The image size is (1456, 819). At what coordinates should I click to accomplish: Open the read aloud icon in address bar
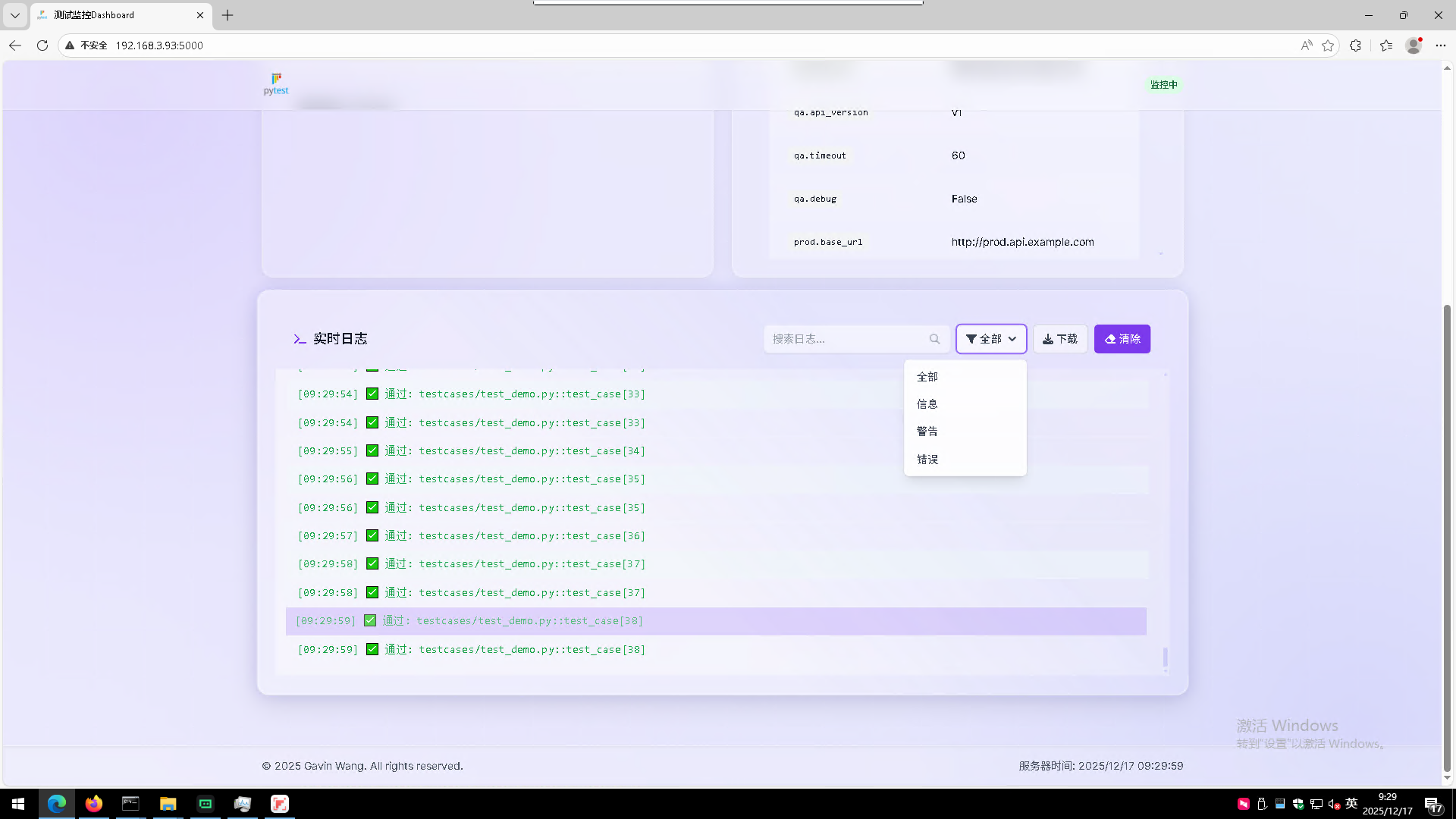coord(1306,45)
